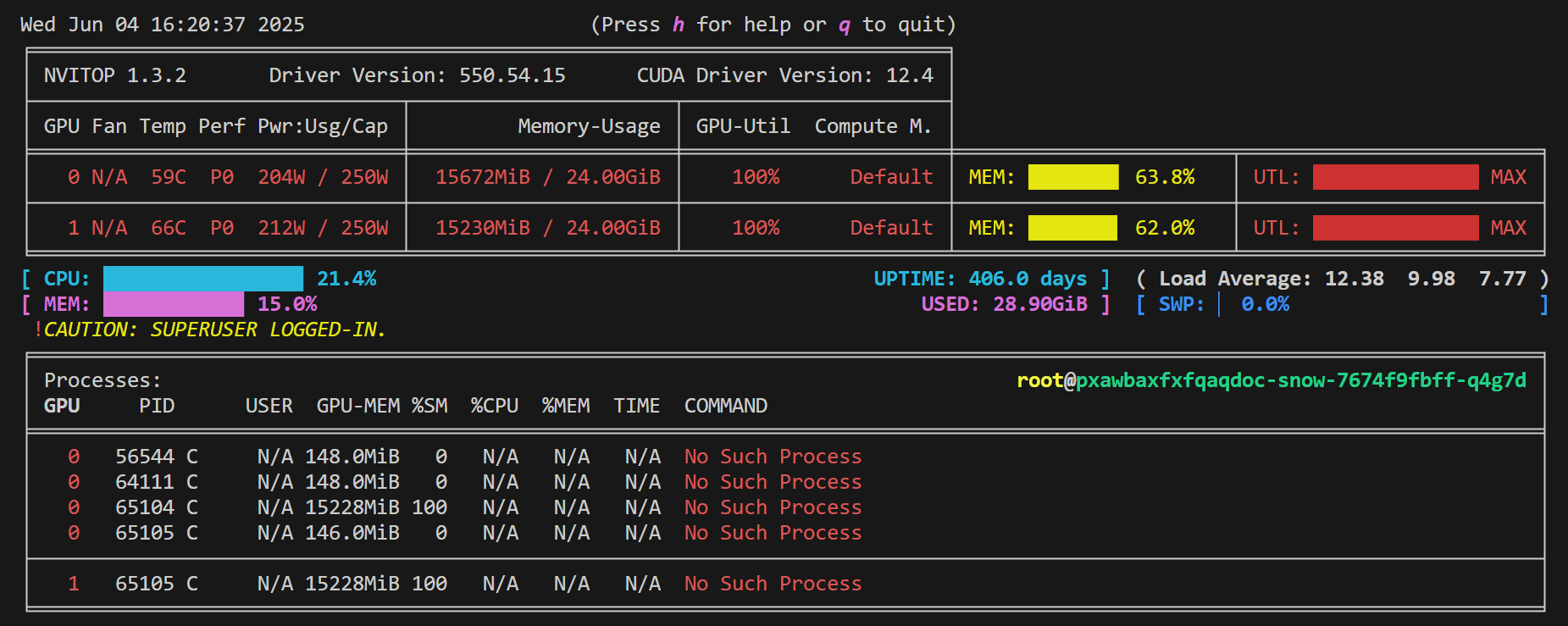
Task: Click the Memory-Usage header
Action: 590,126
